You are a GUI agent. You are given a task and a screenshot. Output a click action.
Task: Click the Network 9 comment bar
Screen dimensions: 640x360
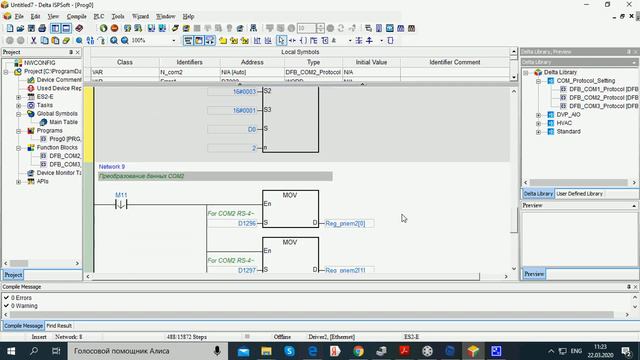215,176
